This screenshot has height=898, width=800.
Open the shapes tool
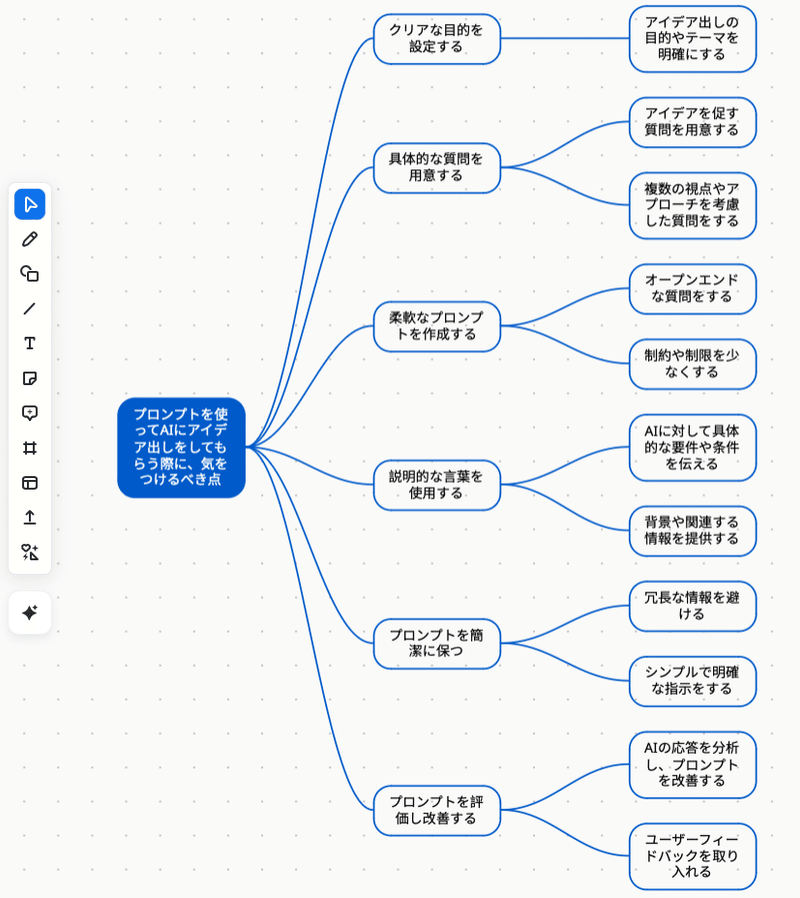(x=30, y=274)
